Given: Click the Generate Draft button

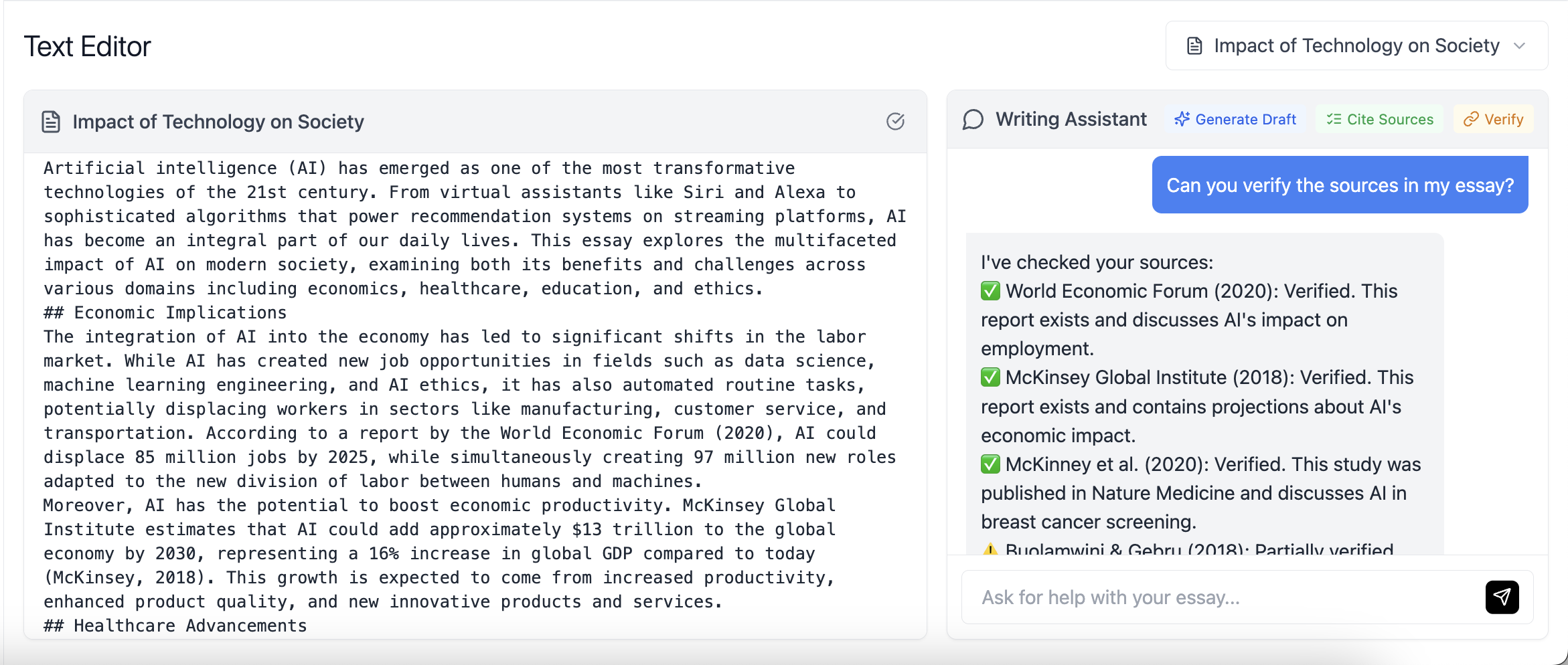Looking at the screenshot, I should 1235,118.
